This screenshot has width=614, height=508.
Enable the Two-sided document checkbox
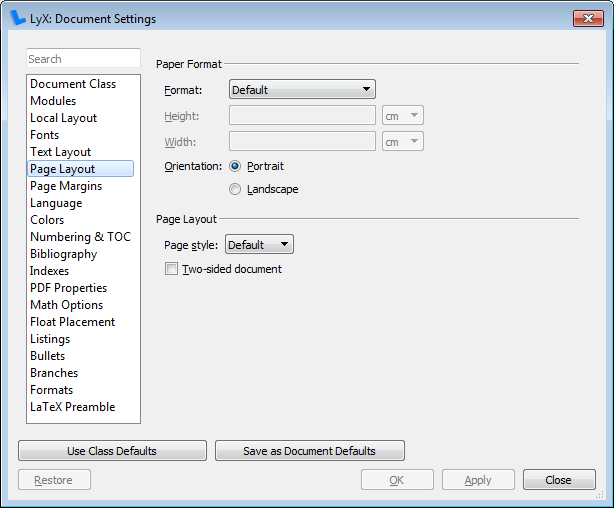[171, 269]
